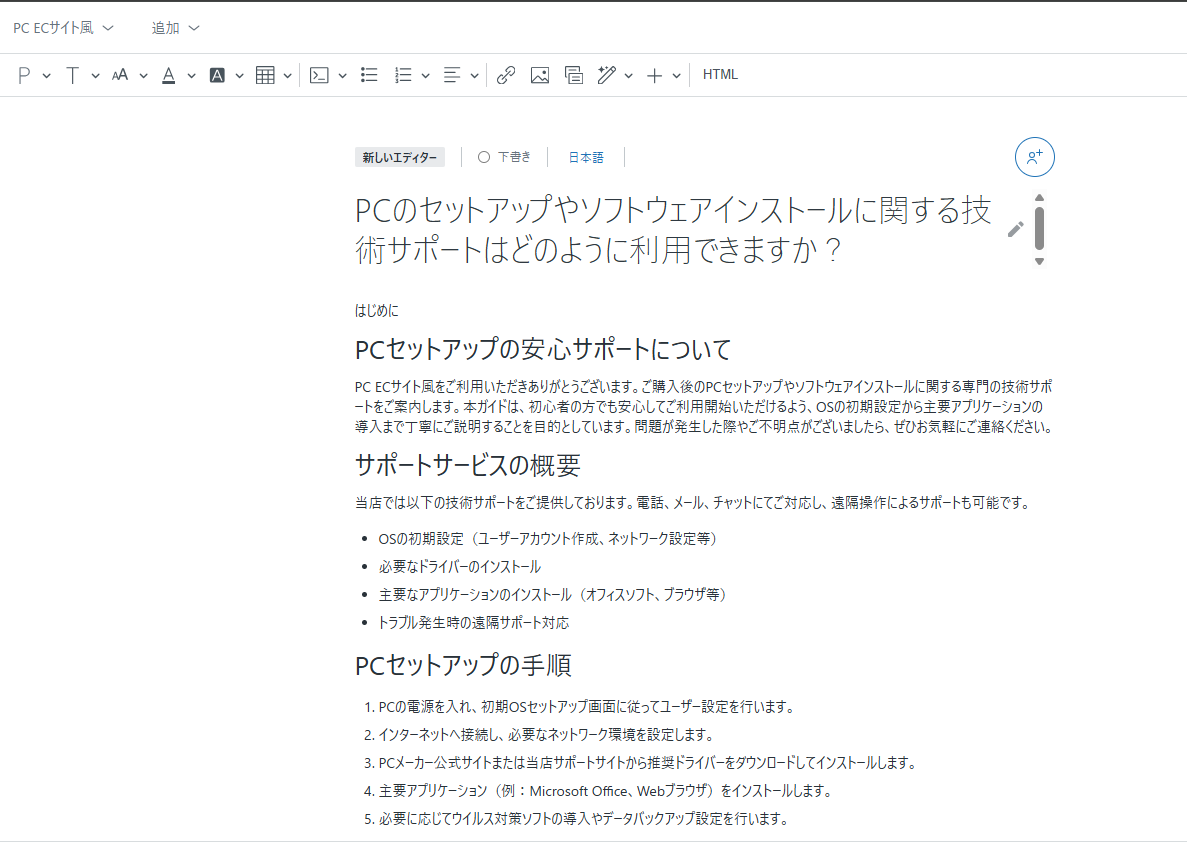The image size is (1187, 844).
Task: Click the 日本語 language link
Action: [x=586, y=157]
